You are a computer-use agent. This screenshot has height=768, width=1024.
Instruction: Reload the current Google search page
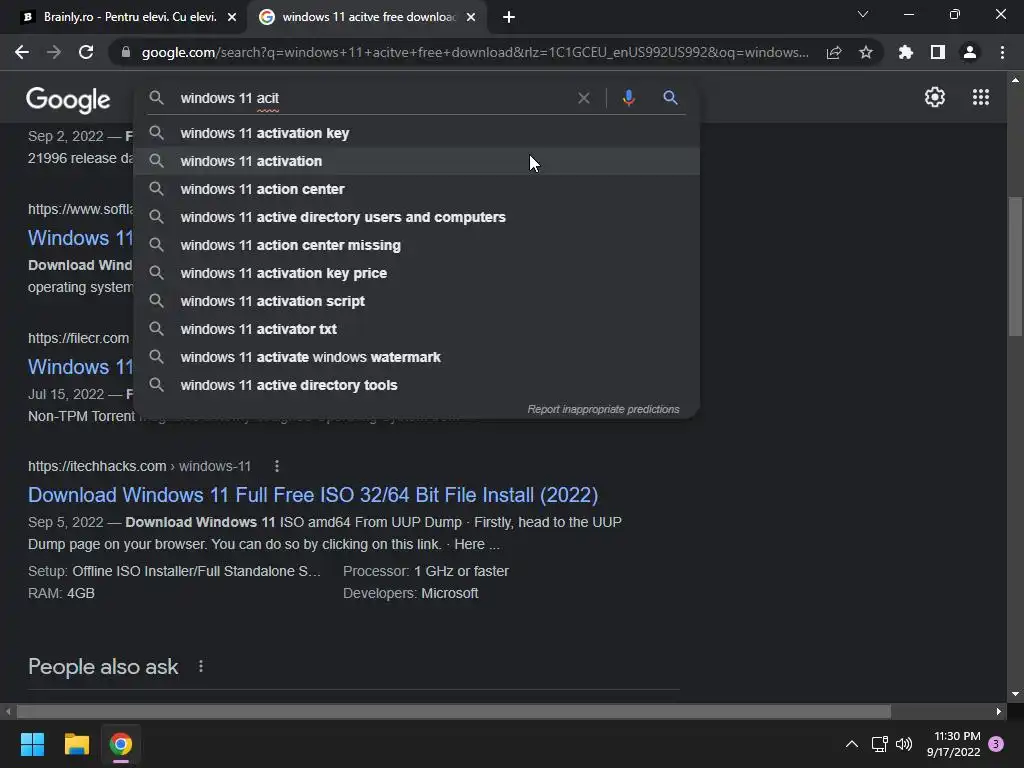86,52
